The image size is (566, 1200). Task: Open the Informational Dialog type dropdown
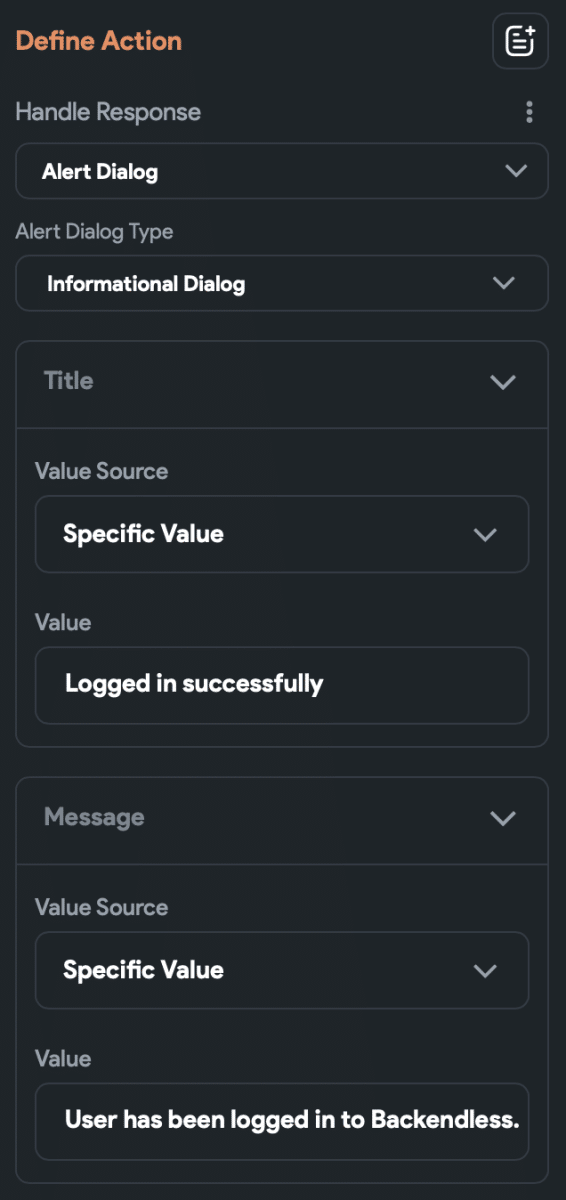coord(282,283)
